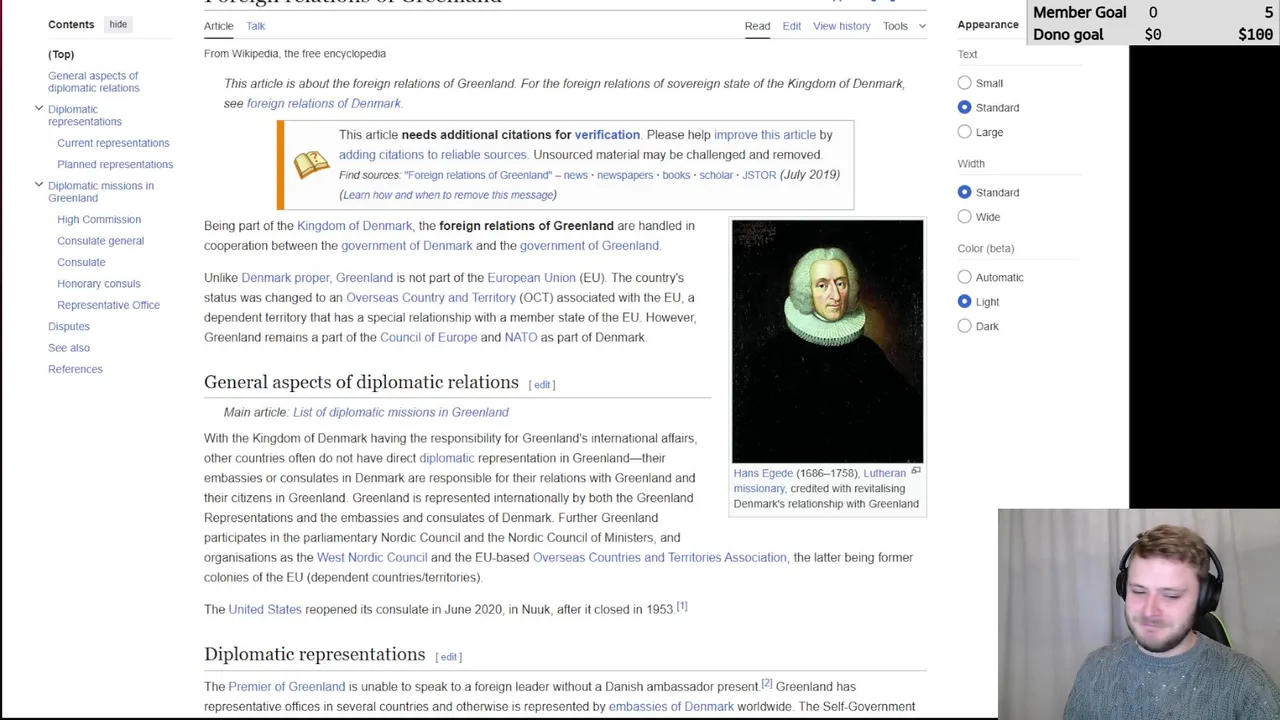Hide the Contents sidebar
Image resolution: width=1280 pixels, height=720 pixels.
(118, 24)
